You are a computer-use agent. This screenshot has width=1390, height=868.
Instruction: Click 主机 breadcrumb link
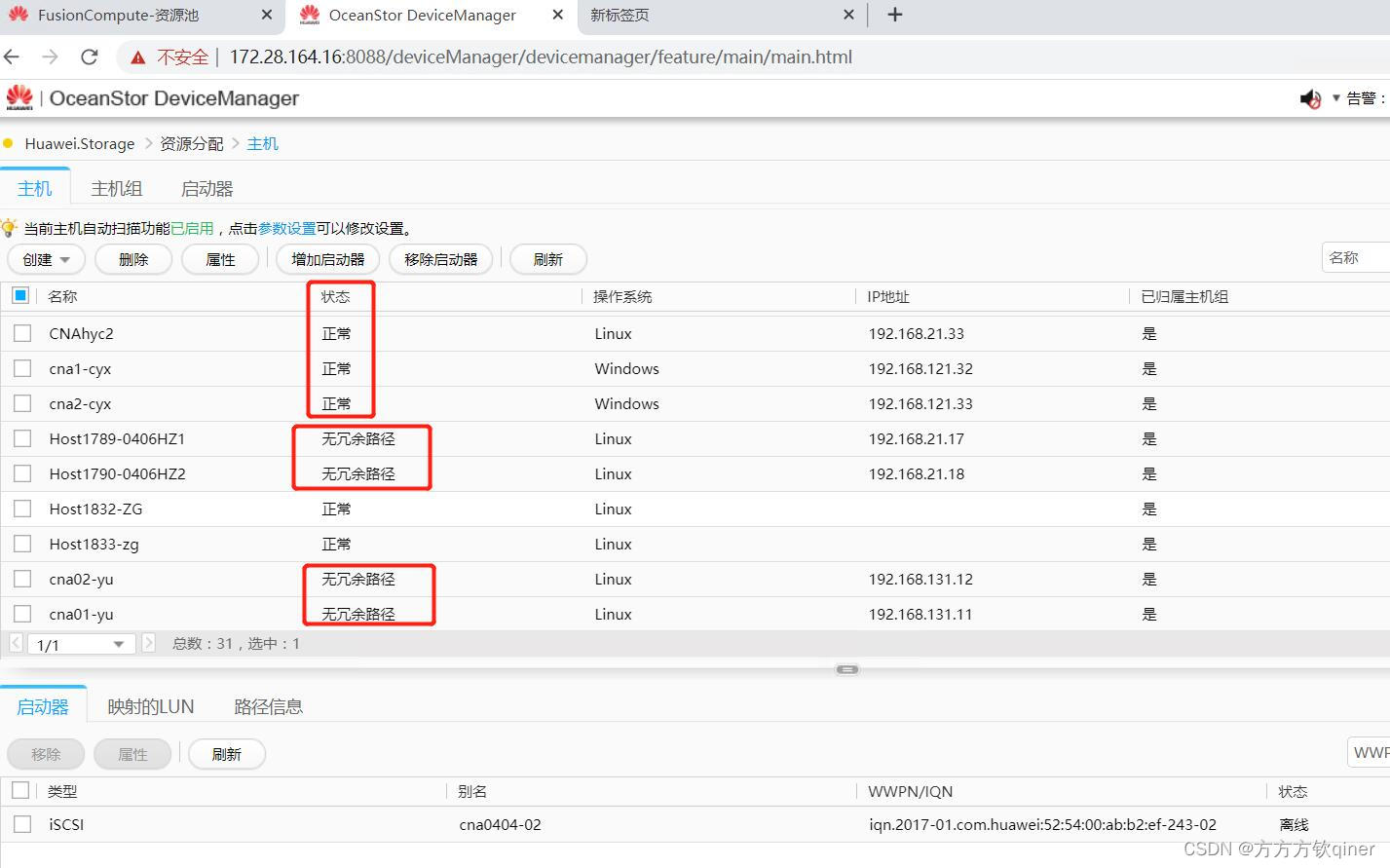tap(263, 143)
